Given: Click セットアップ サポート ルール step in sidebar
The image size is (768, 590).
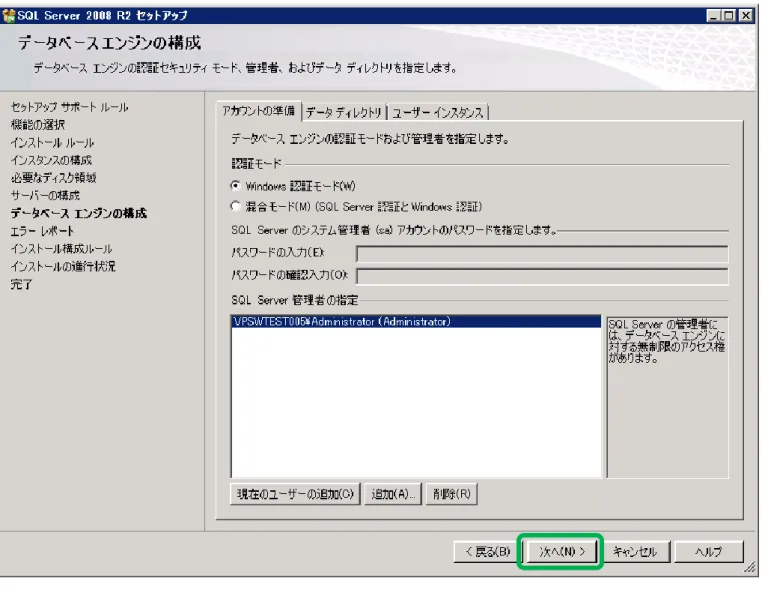Looking at the screenshot, I should pos(70,107).
